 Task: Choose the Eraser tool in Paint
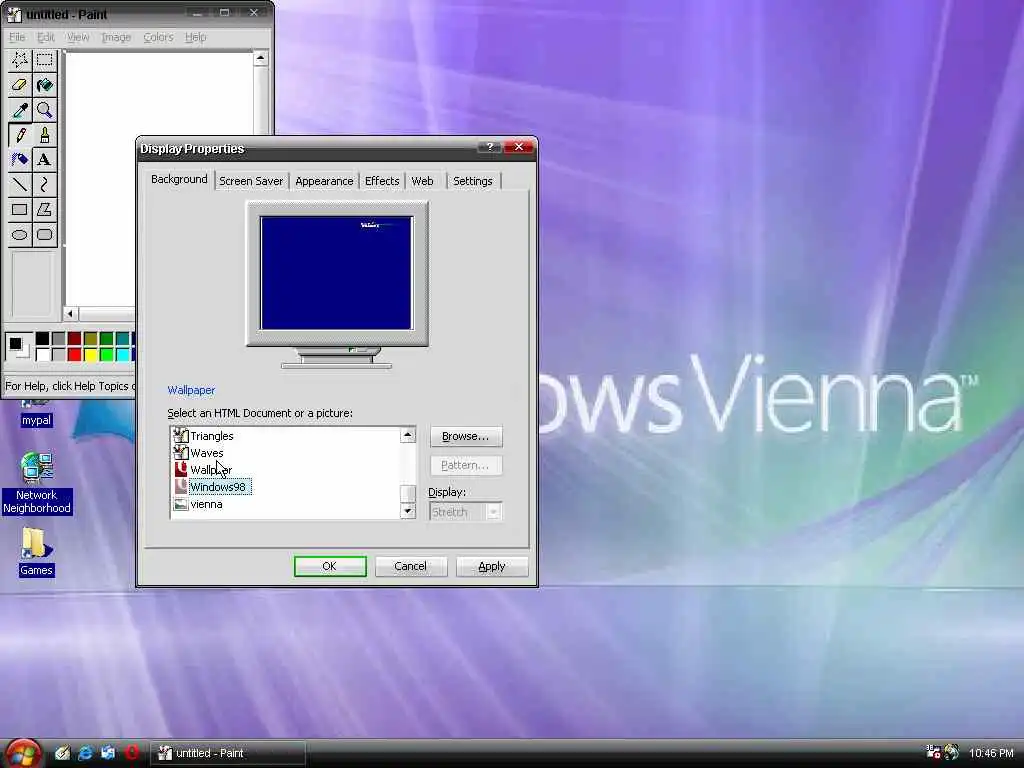(20, 86)
